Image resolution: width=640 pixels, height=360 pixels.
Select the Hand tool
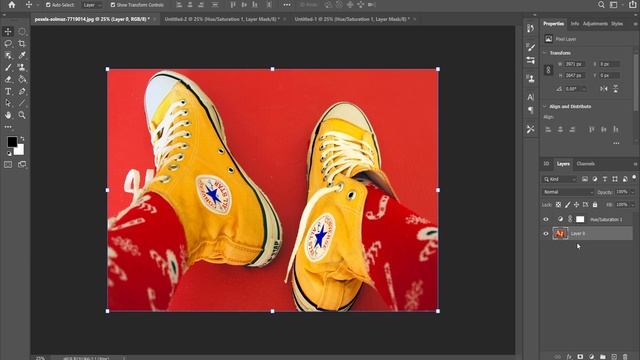pyautogui.click(x=8, y=115)
